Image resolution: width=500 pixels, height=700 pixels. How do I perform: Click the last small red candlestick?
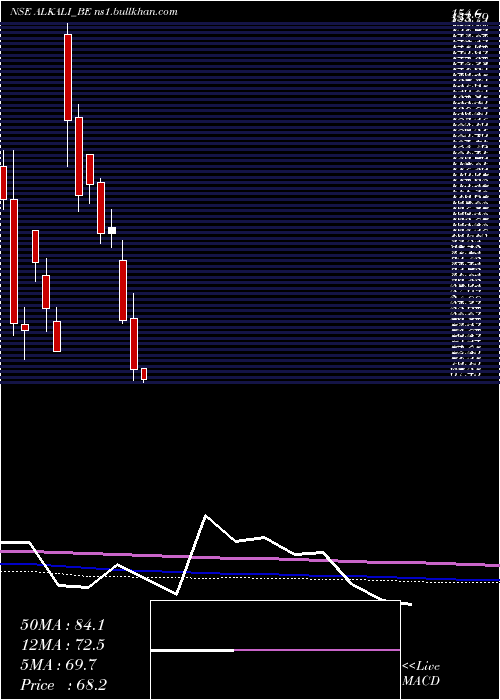[144, 374]
